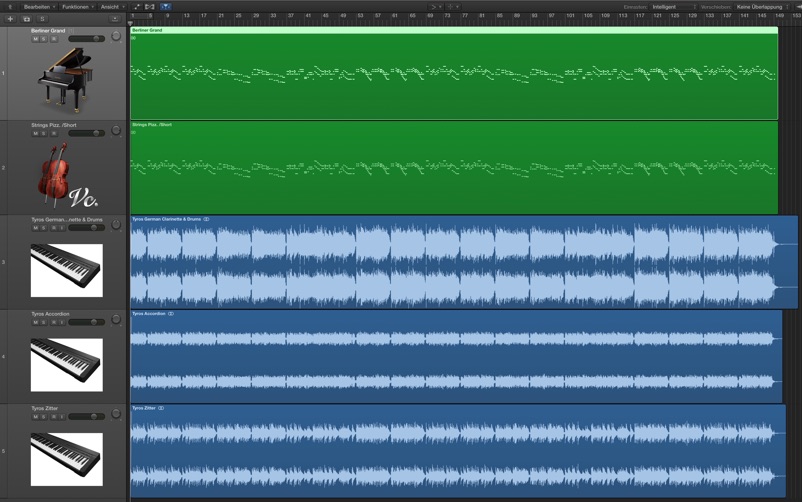Click the pan knob of Strings Pizz. /Short

116,131
